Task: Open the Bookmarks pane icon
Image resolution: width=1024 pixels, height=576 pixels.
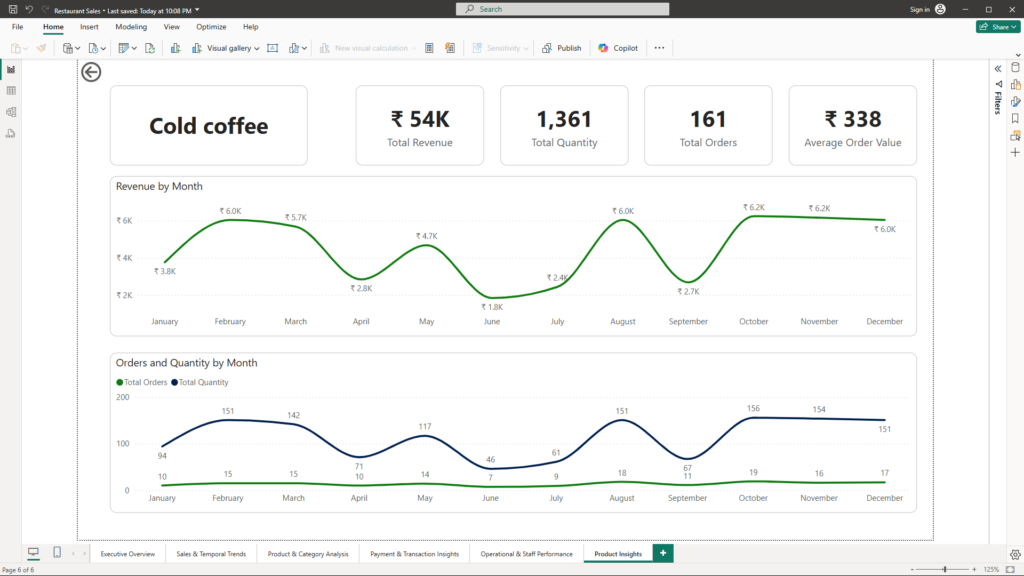Action: [1015, 118]
